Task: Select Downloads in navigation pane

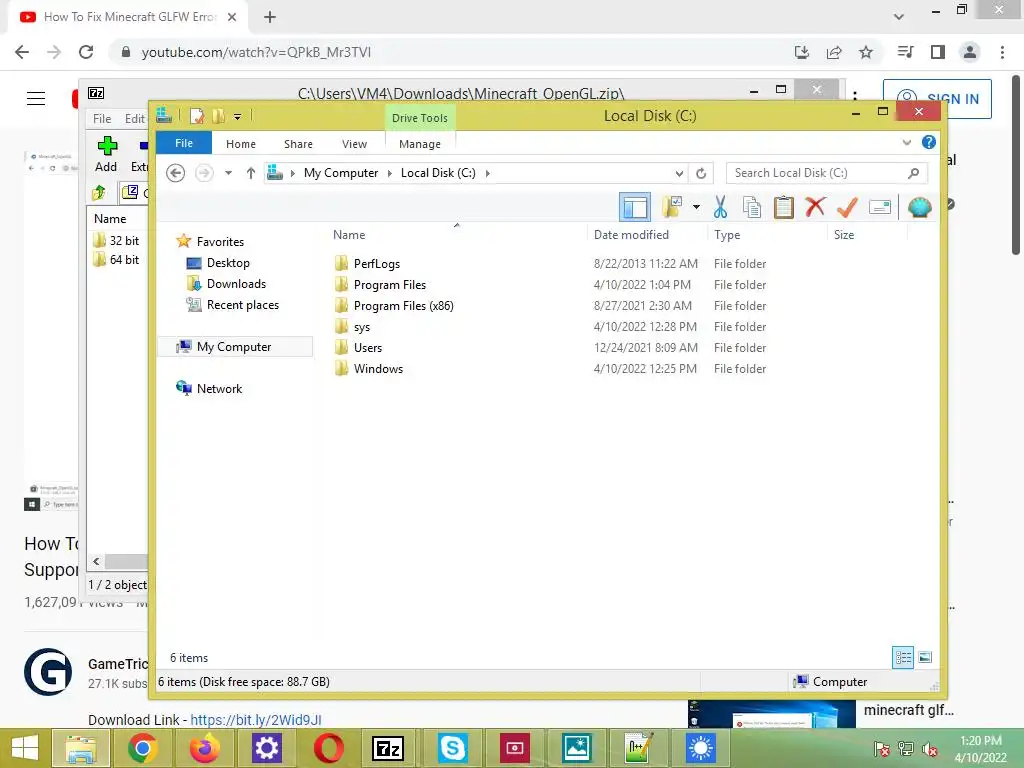Action: click(x=227, y=283)
